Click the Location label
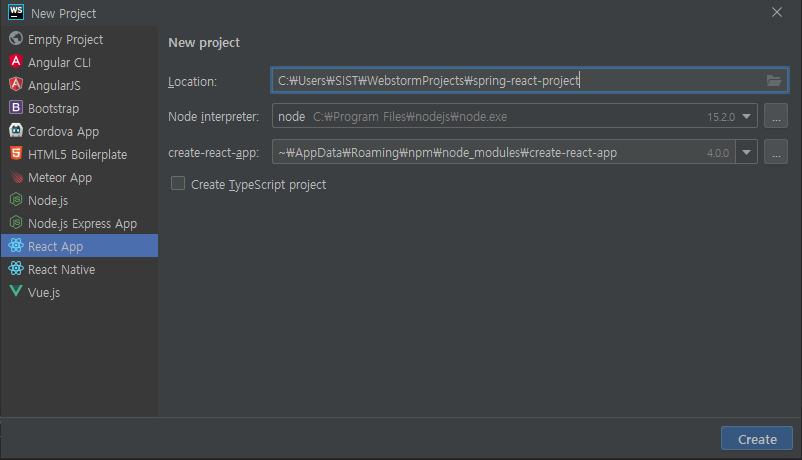 (x=192, y=81)
